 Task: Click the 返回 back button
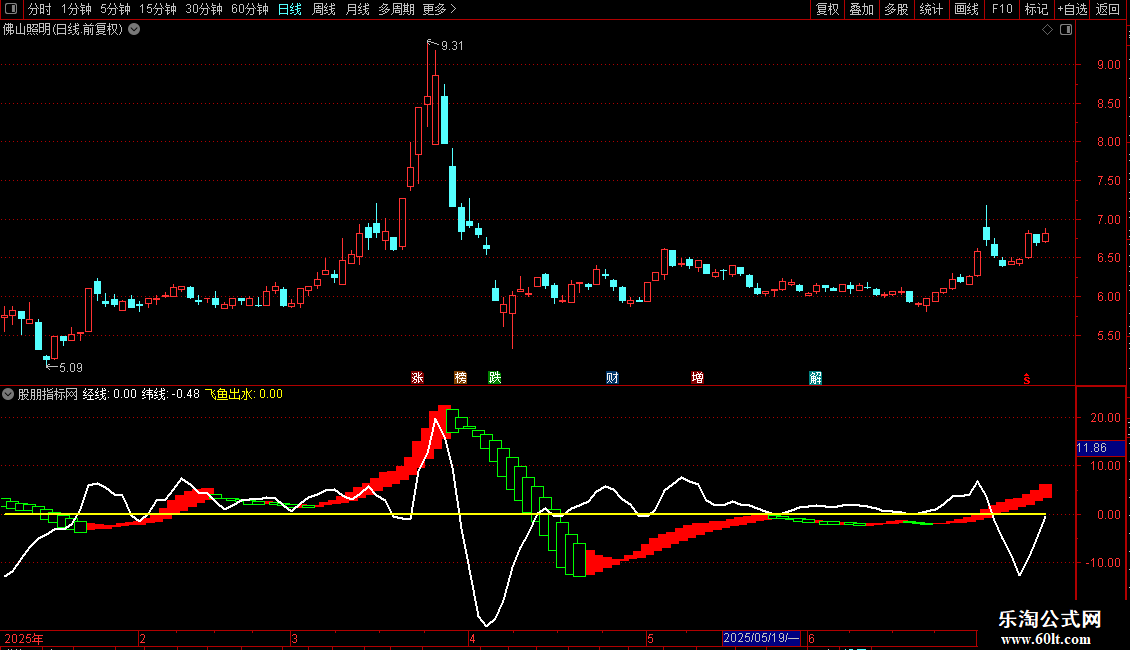click(1108, 9)
